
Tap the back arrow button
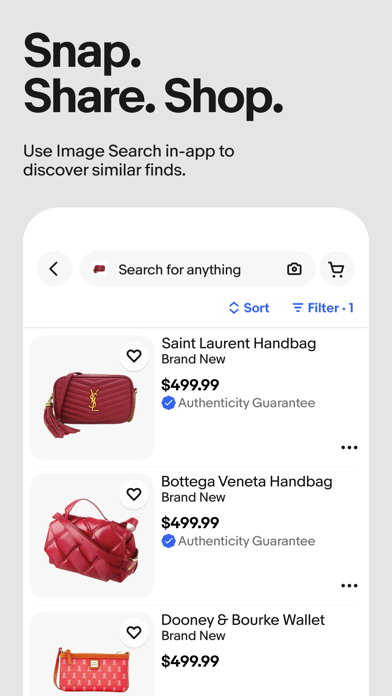point(54,269)
